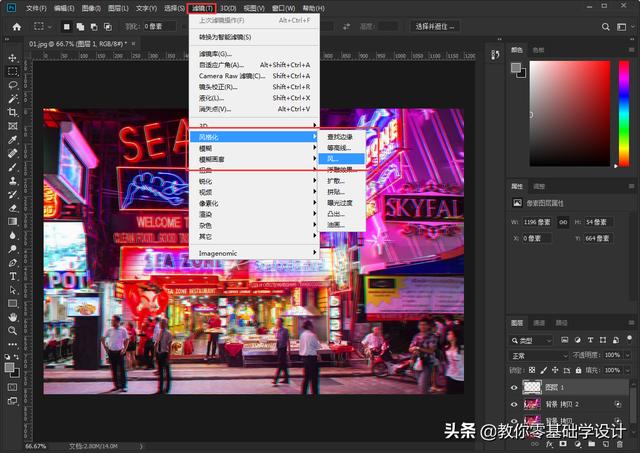Select the Gradient tool
This screenshot has width=640, height=453.
pos(13,222)
